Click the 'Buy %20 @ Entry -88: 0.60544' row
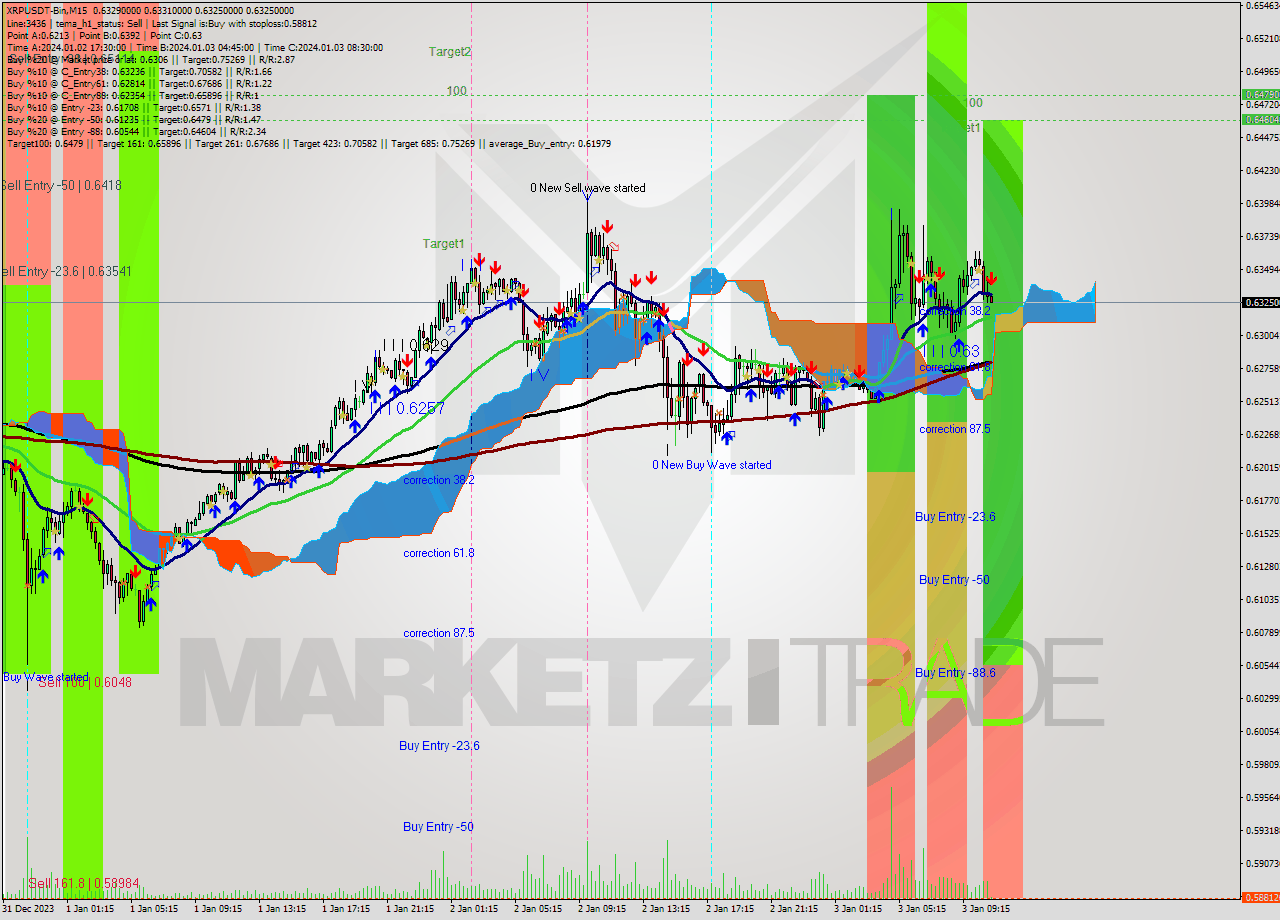The image size is (1280, 920). [x=136, y=132]
